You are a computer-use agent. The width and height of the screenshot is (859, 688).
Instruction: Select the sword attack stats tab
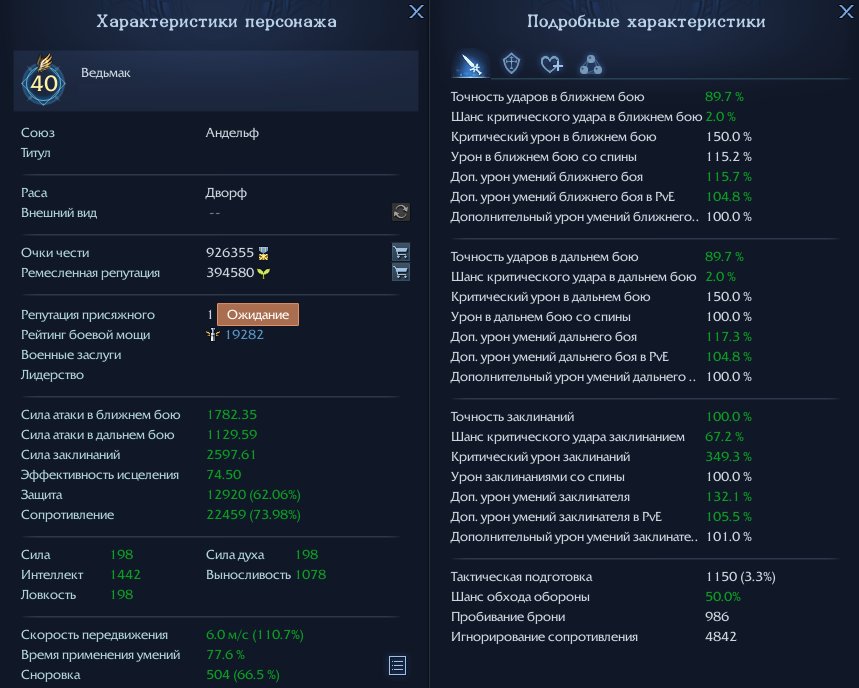[x=471, y=65]
